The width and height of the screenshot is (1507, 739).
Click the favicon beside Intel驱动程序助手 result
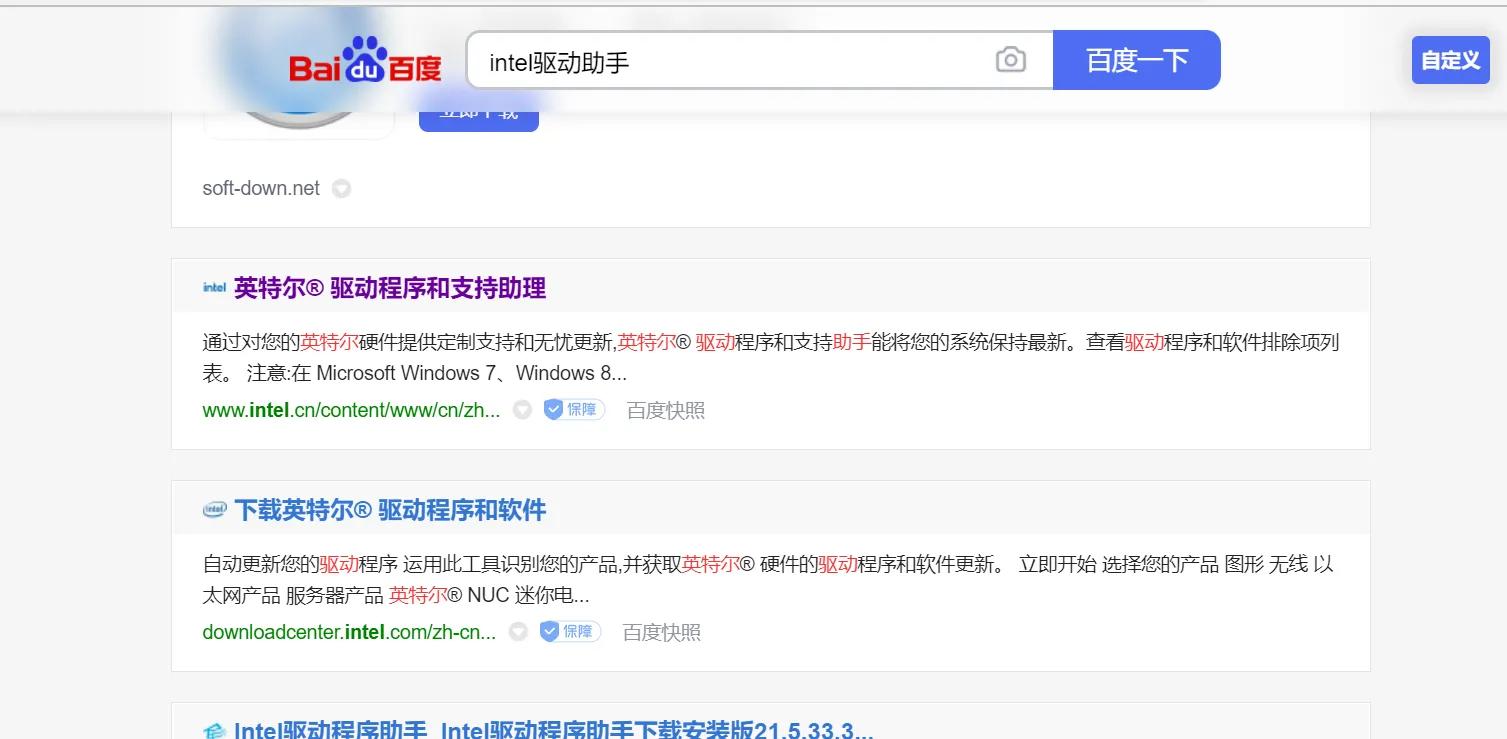point(213,729)
